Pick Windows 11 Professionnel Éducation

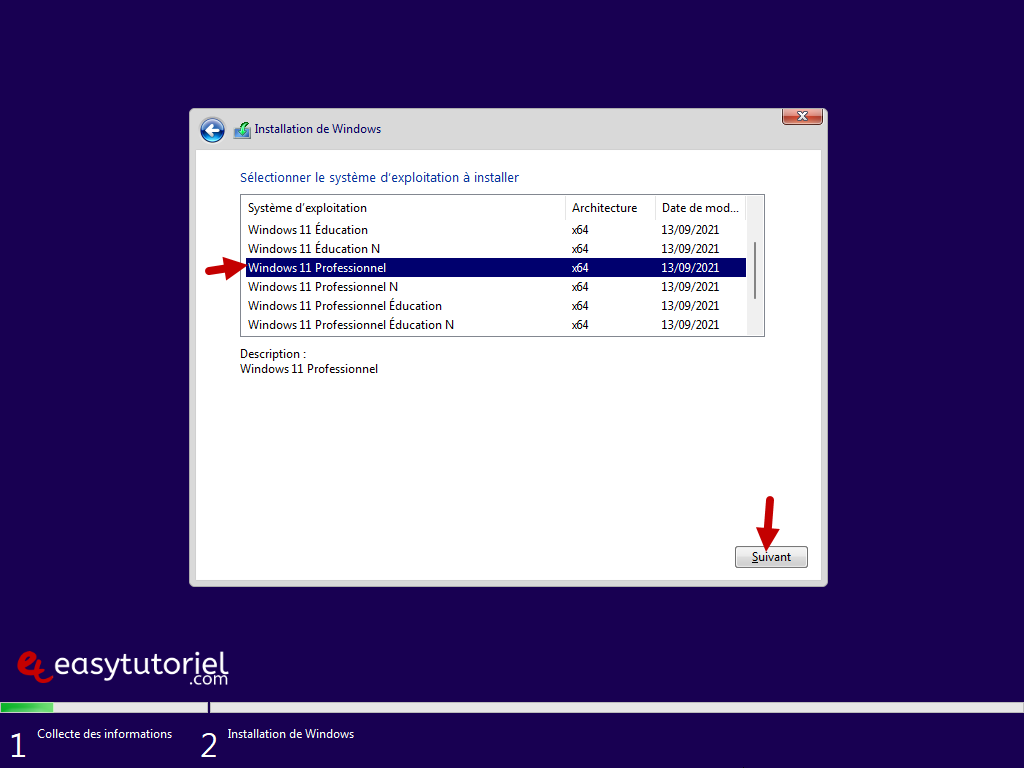345,306
